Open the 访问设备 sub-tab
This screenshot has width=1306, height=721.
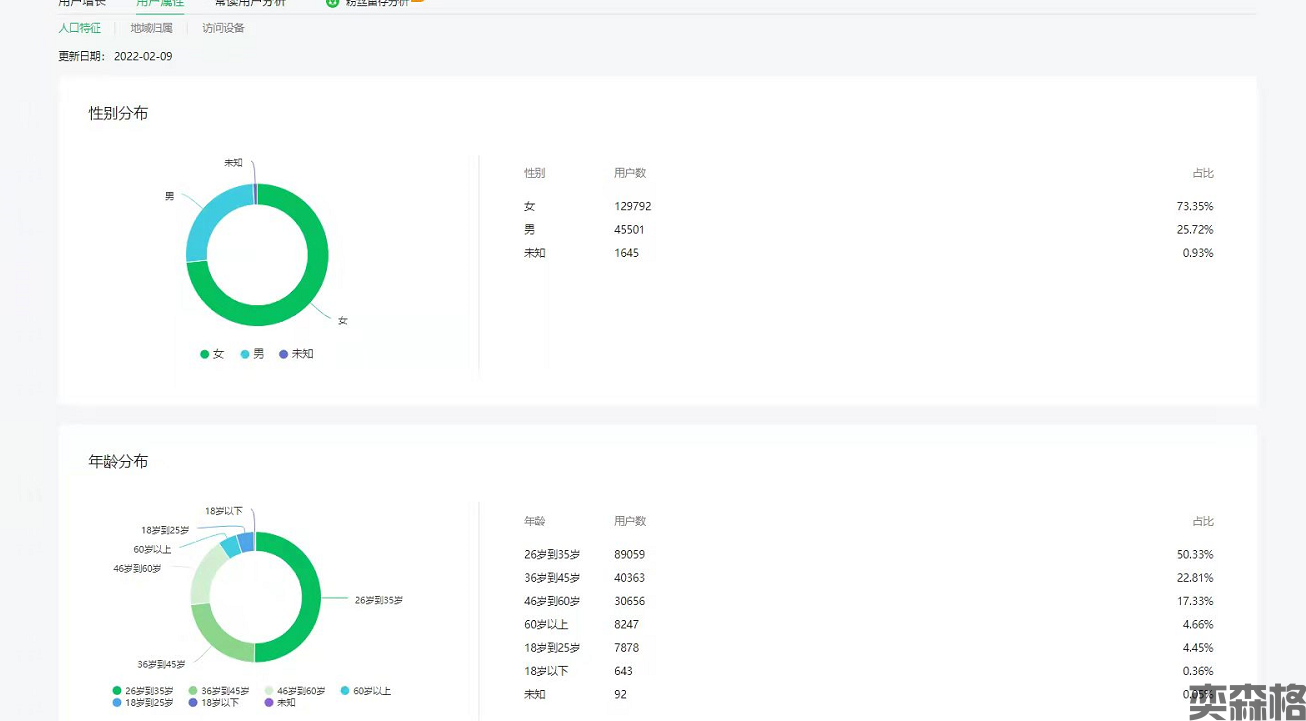223,28
